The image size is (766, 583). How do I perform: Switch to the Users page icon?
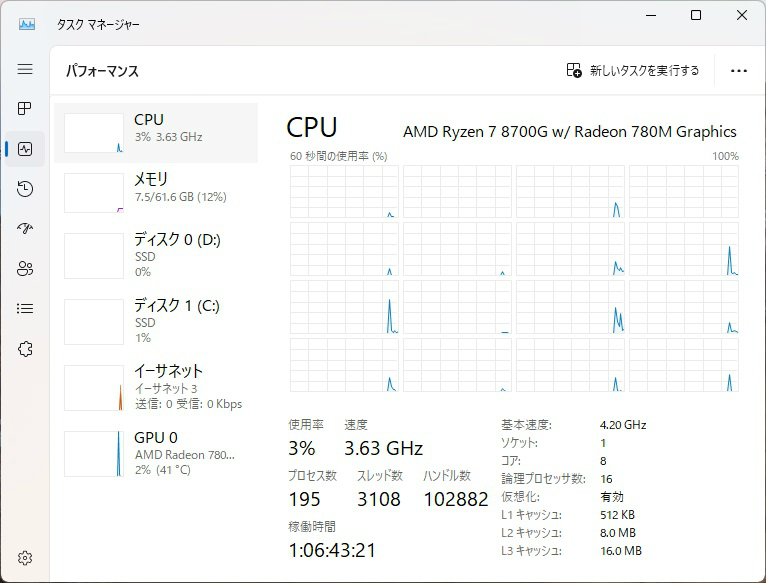(x=25, y=269)
